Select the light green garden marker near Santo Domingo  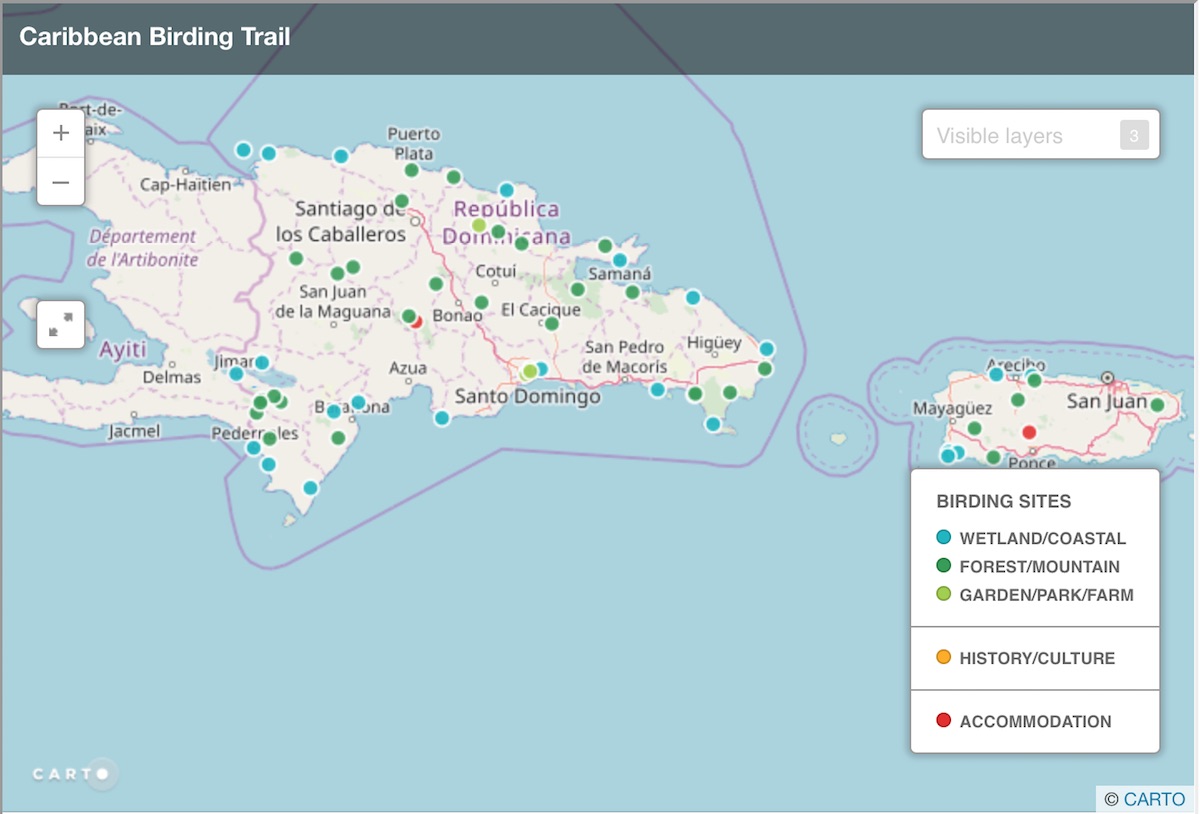(x=529, y=372)
